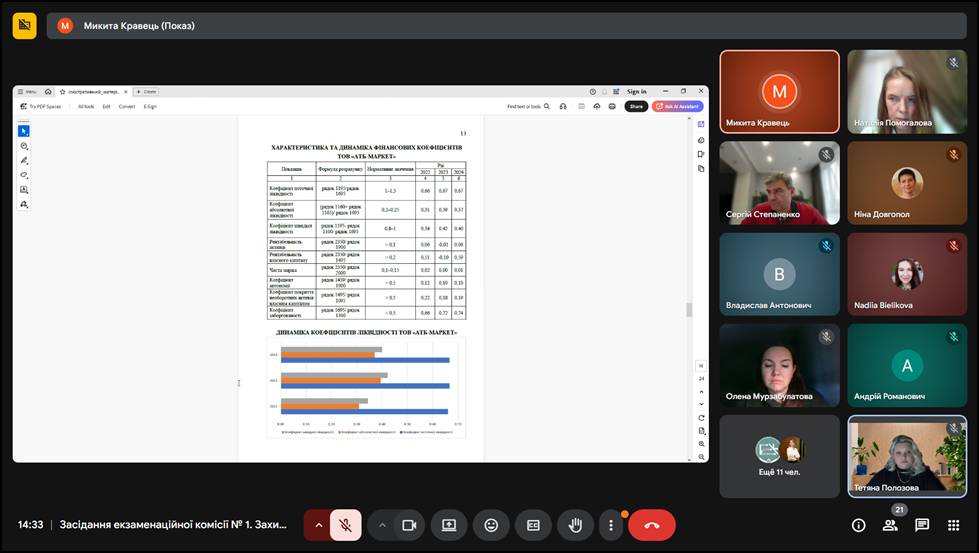Screen dimensions: 979x553
Task: Open the emoji reactions picker
Action: [x=491, y=525]
